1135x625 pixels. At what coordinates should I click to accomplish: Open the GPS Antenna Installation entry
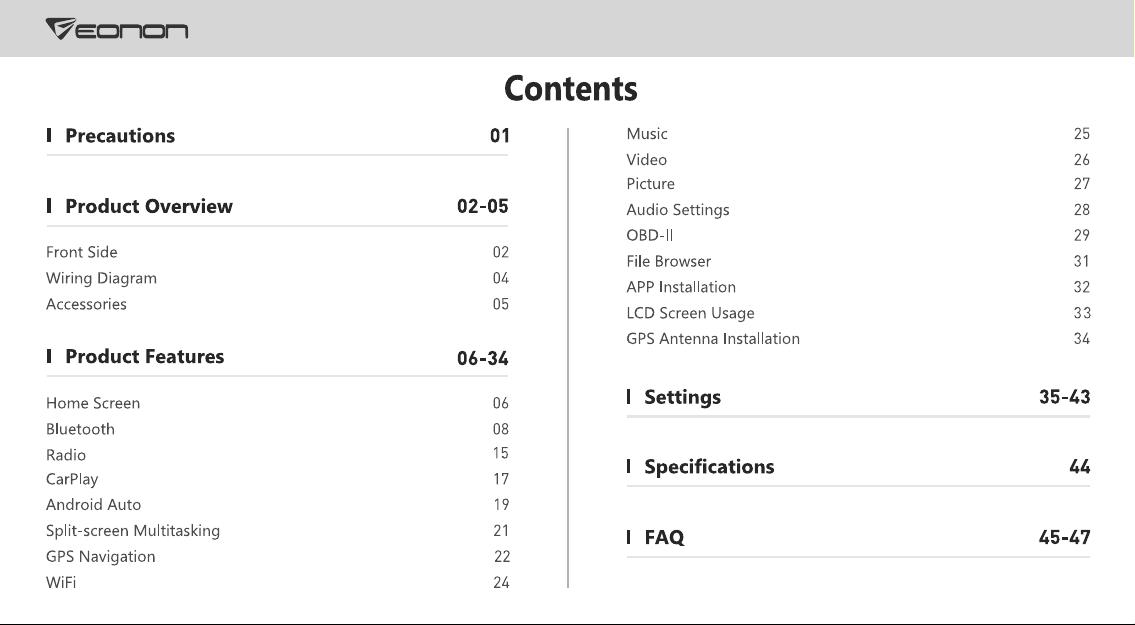pos(713,339)
